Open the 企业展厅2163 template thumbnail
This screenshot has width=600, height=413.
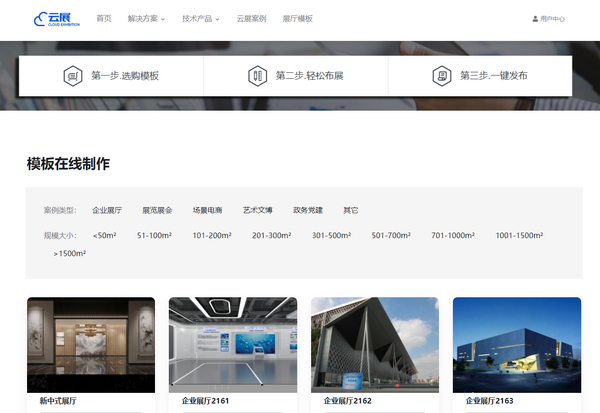(x=517, y=343)
